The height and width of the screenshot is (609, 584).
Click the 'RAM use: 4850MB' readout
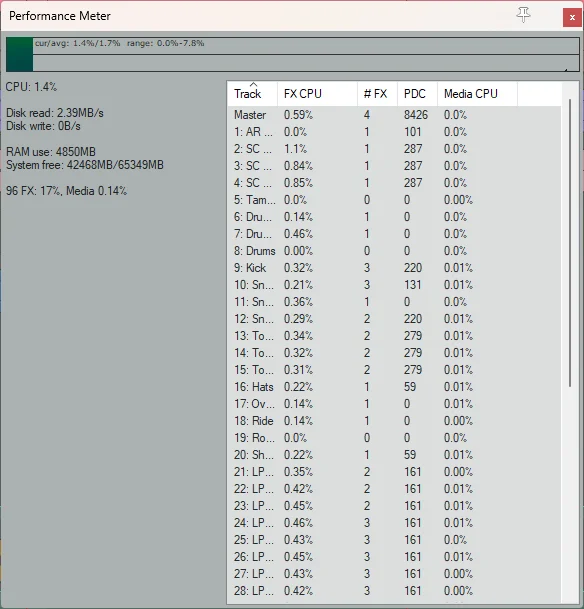tap(50, 152)
